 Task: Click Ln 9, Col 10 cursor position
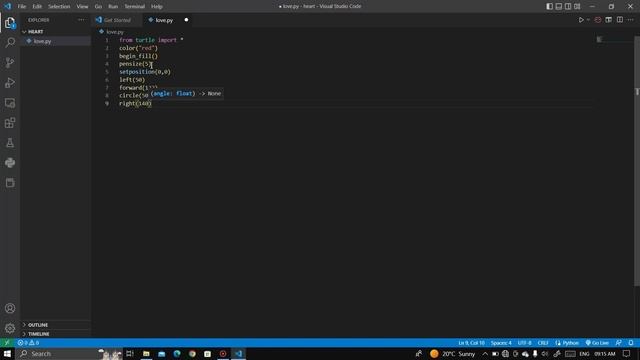tap(471, 343)
